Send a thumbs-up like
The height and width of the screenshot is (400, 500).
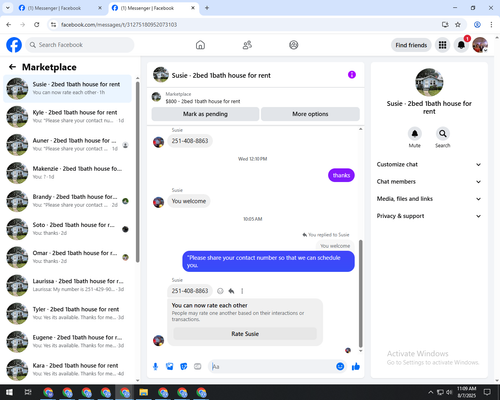tap(356, 367)
